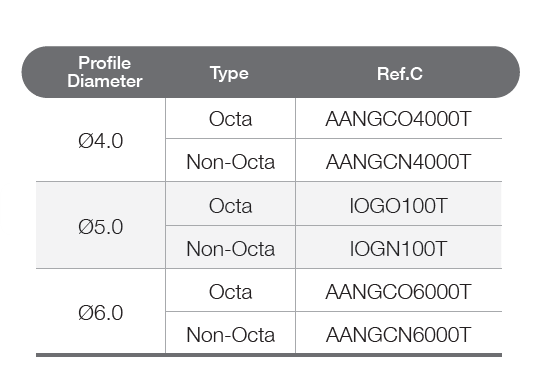Select reference code AANGCN6000T
Image resolution: width=537 pixels, height=388 pixels.
tap(398, 335)
